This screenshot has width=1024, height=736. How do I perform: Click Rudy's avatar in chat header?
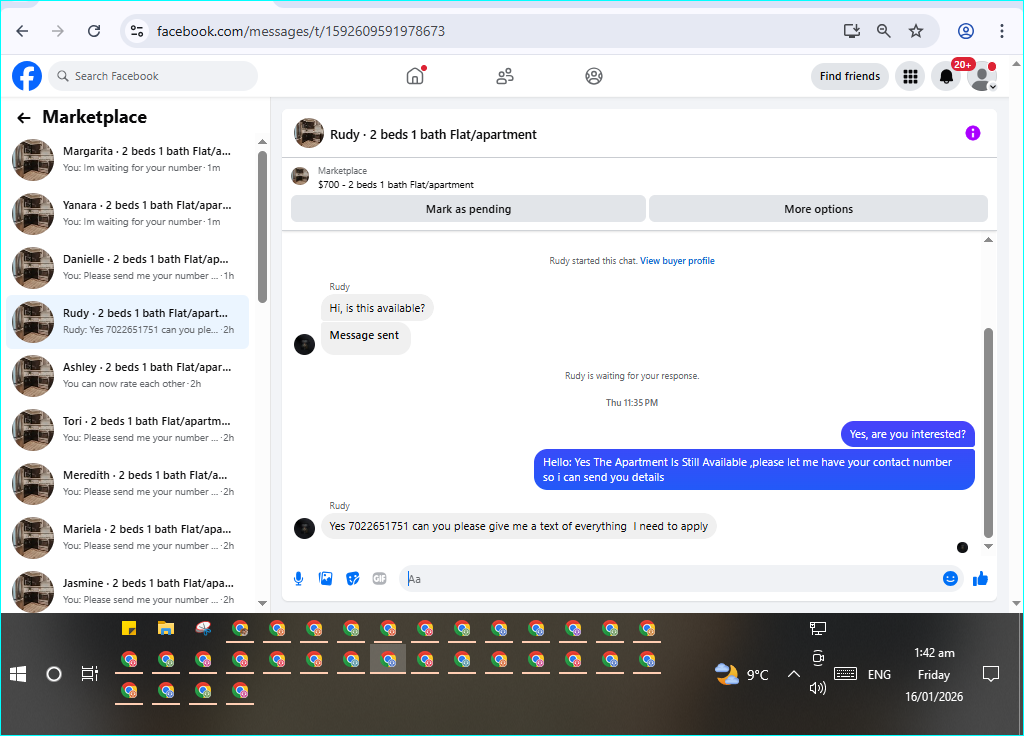[309, 133]
